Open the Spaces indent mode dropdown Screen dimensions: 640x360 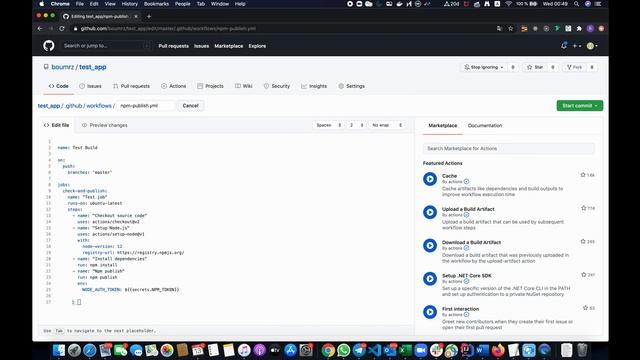pyautogui.click(x=329, y=125)
